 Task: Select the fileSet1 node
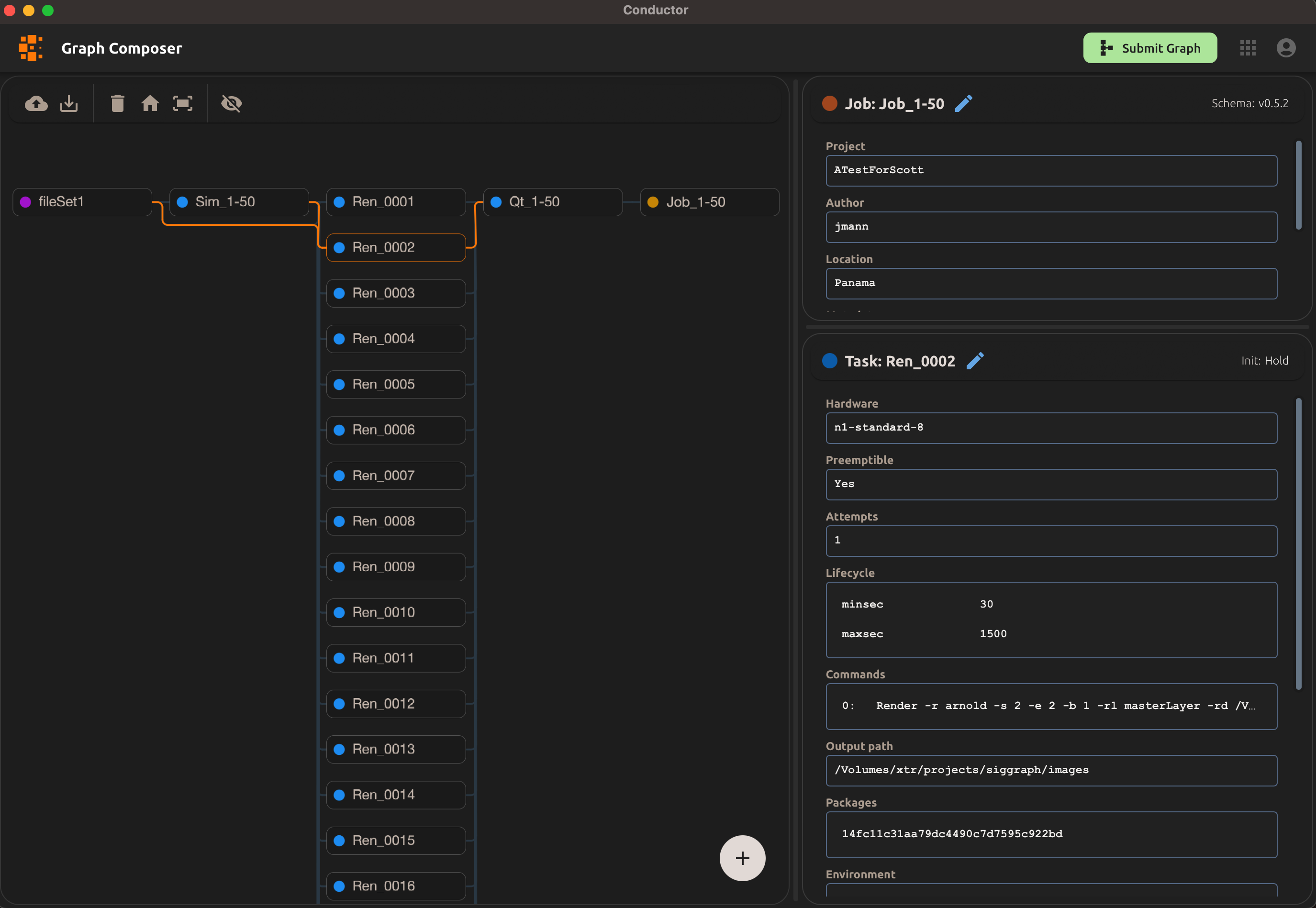[82, 202]
